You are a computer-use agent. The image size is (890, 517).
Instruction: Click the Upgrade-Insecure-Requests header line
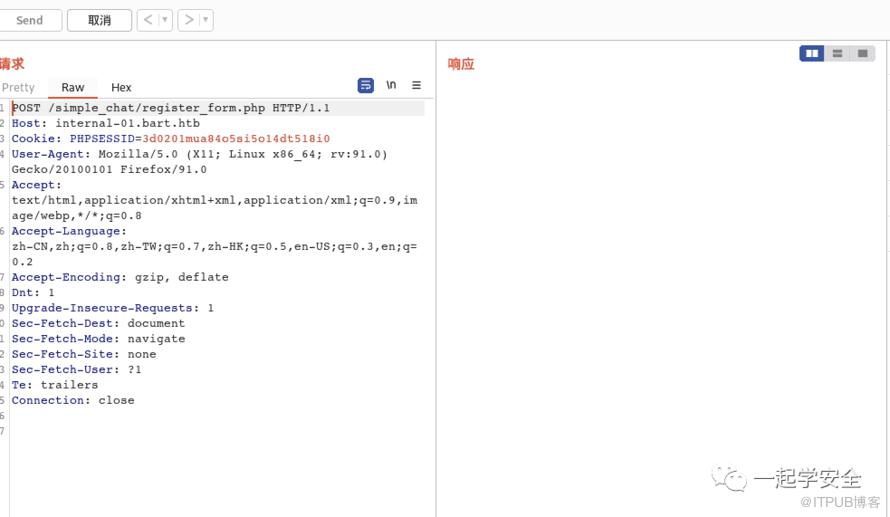point(112,308)
